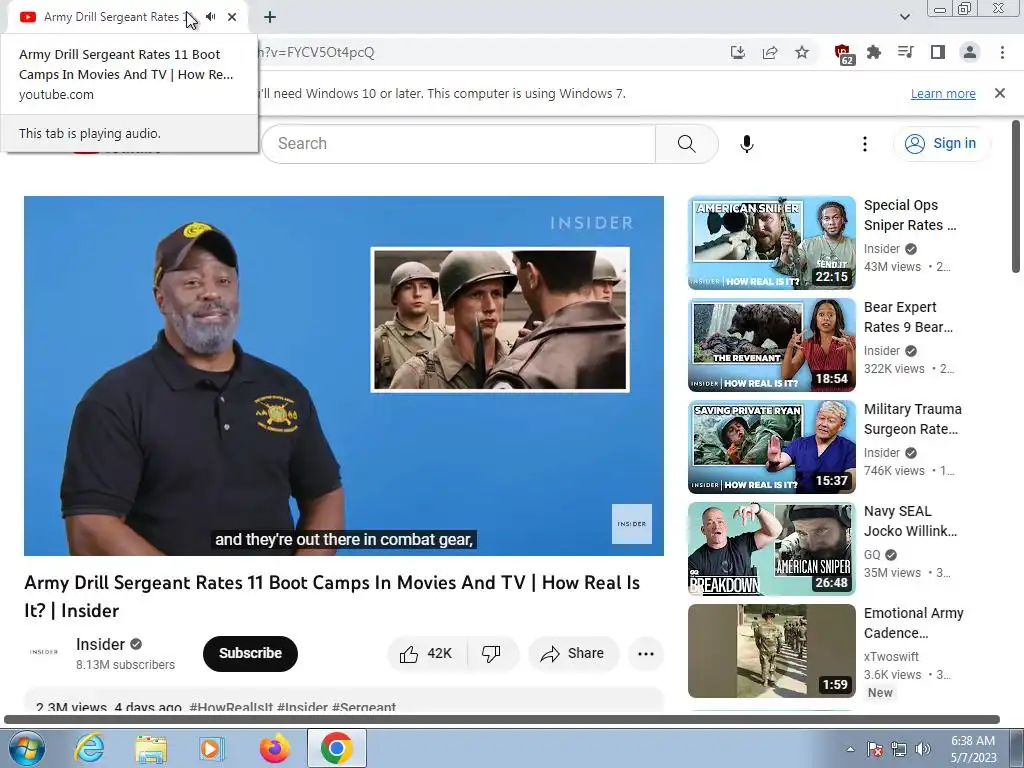Click the vertical page scrollbar

1016,196
